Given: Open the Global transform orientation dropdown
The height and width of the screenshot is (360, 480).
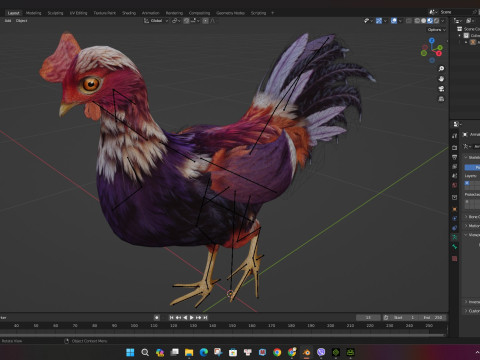Looking at the screenshot, I should click(x=156, y=21).
